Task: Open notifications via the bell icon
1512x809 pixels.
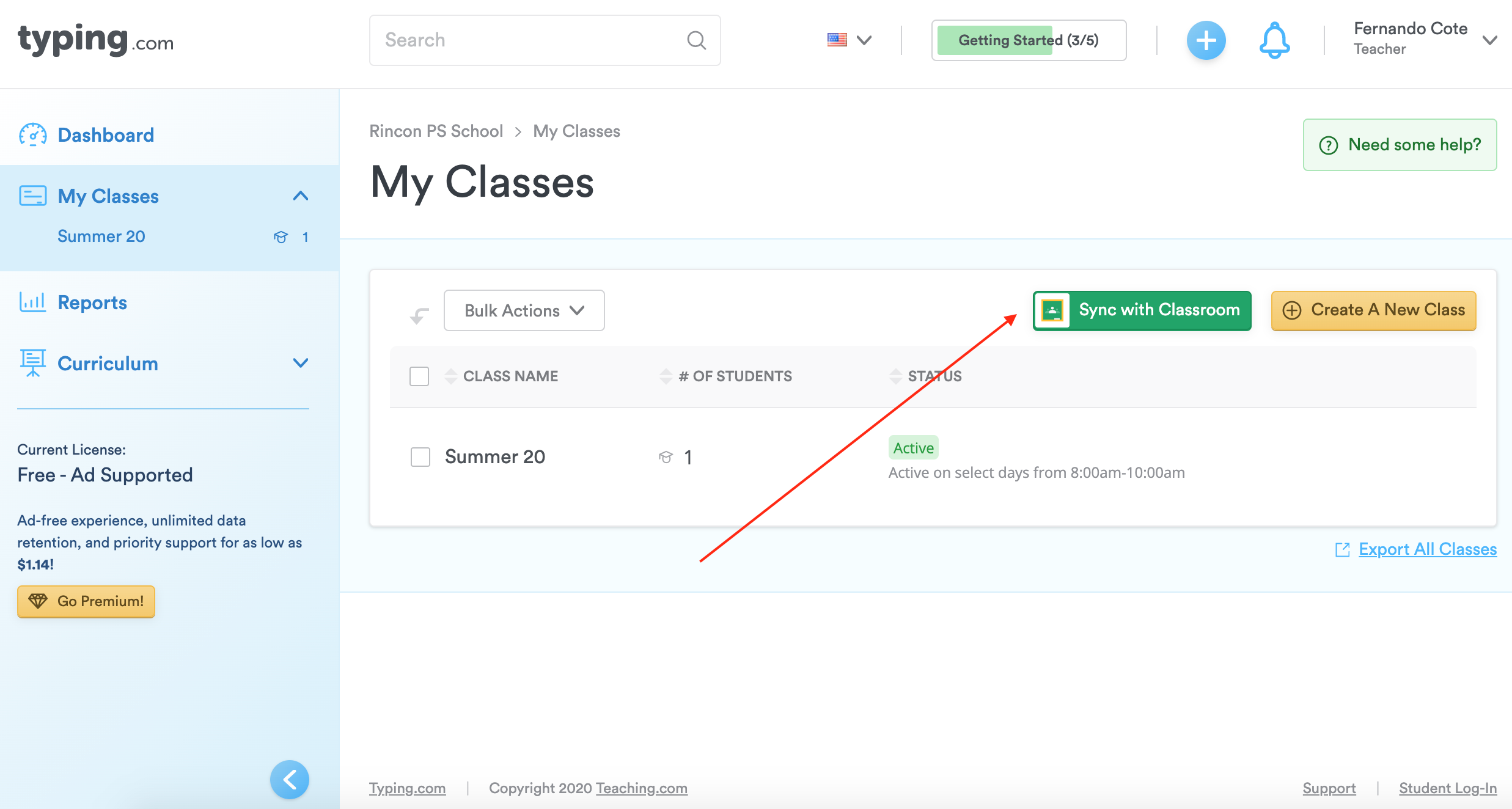Action: click(1275, 40)
